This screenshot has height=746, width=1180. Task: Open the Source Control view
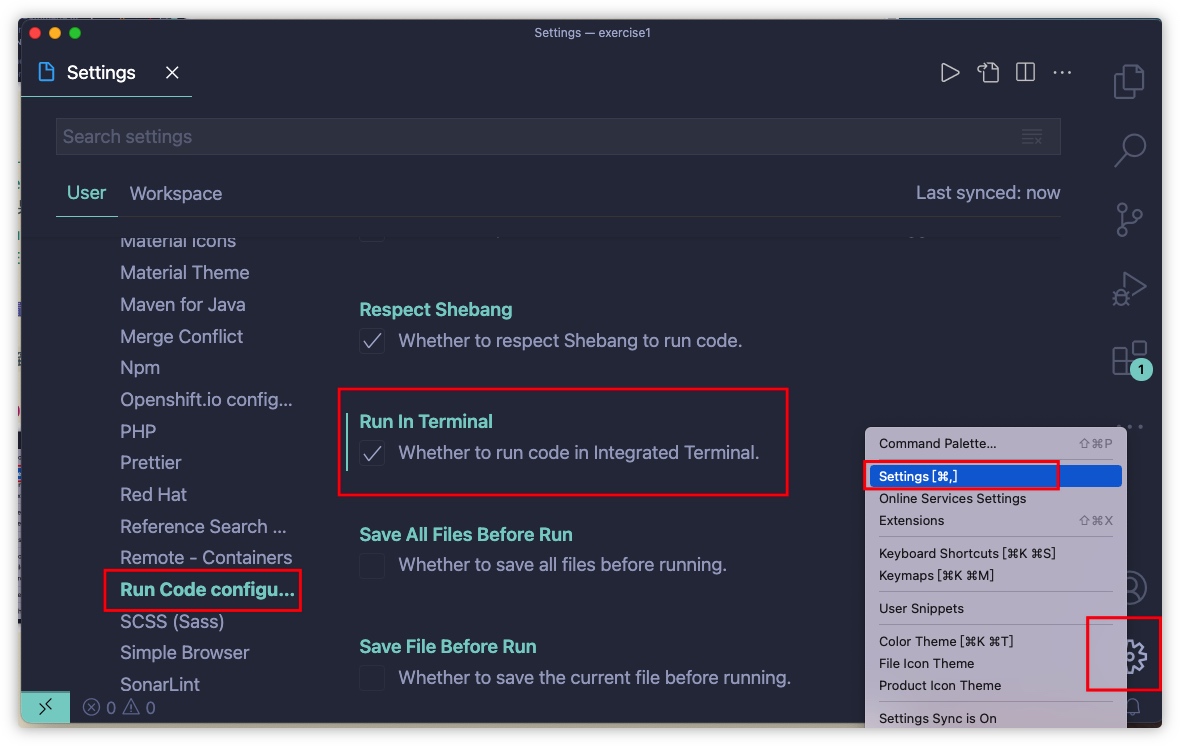coord(1129,219)
